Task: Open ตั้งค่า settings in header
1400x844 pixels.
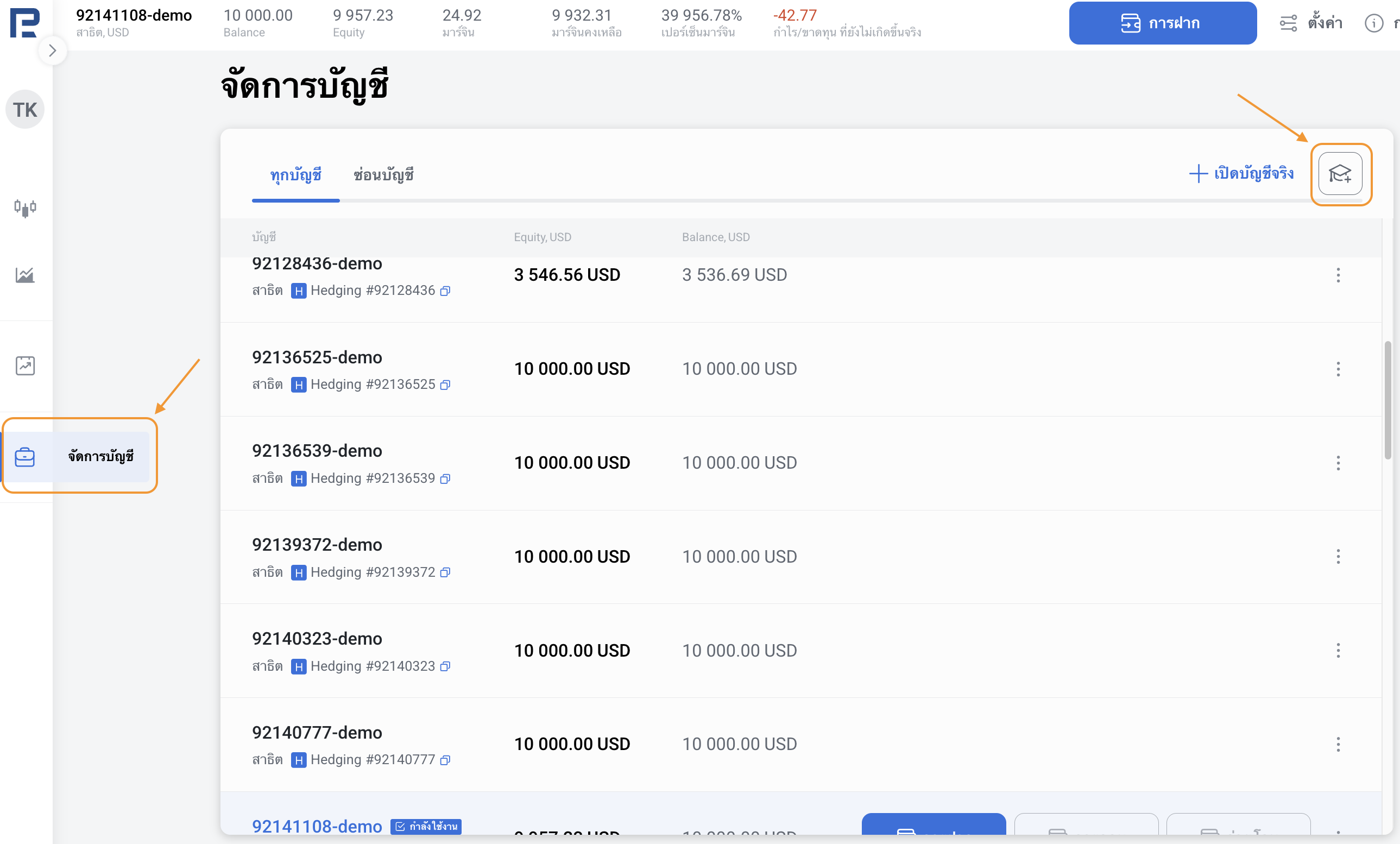Action: tap(1310, 23)
